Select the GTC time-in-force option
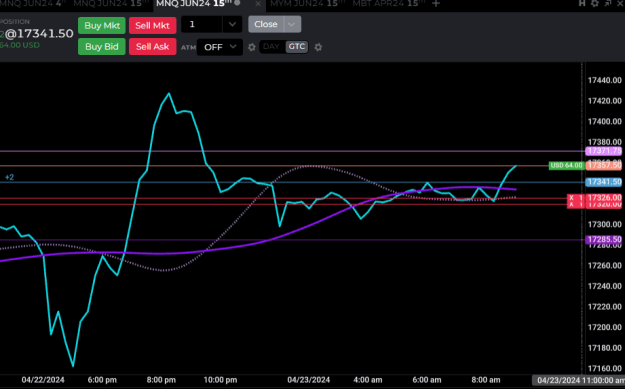This screenshot has width=625, height=389. coord(297,47)
